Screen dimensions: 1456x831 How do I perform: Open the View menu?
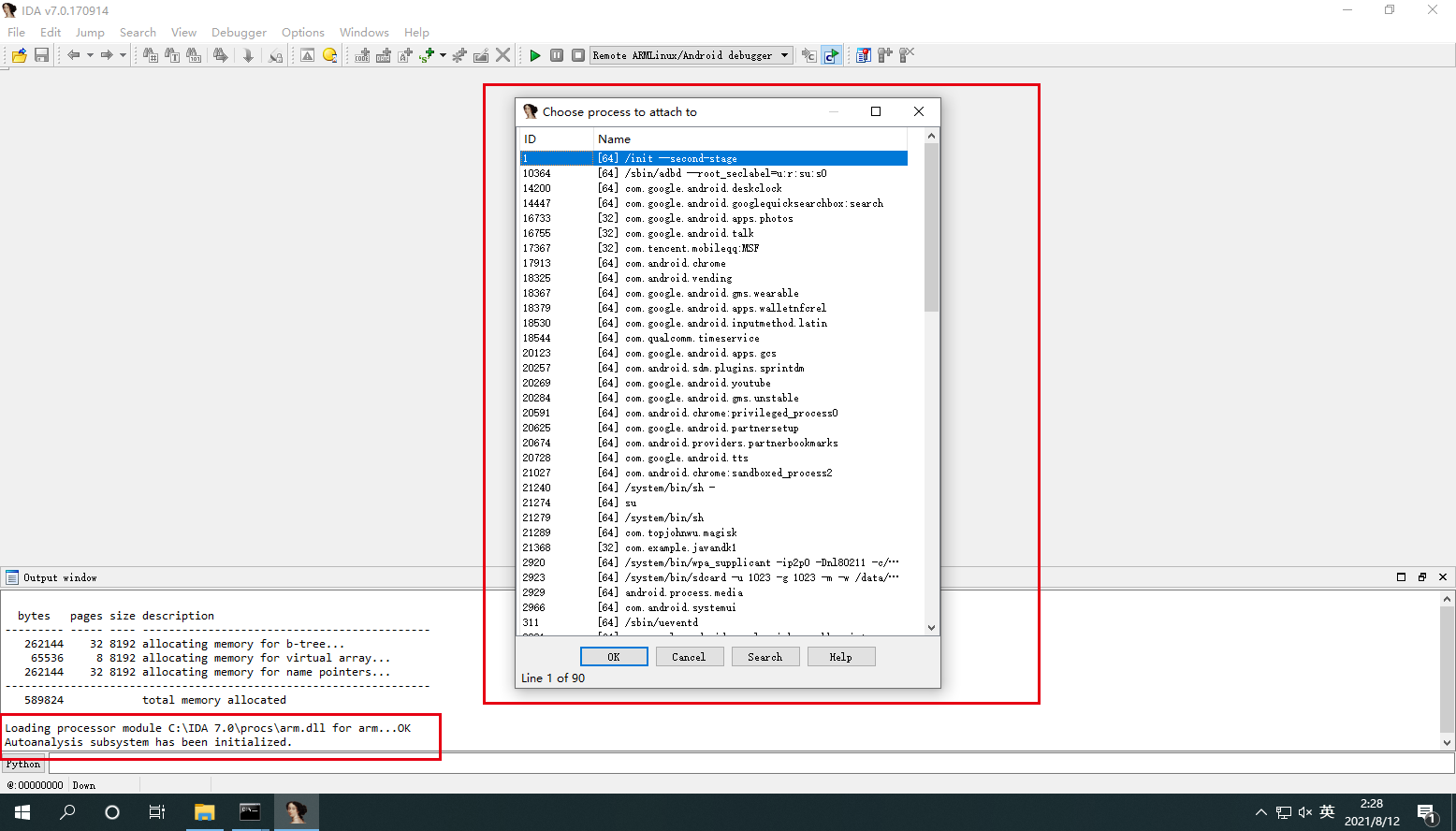[183, 32]
